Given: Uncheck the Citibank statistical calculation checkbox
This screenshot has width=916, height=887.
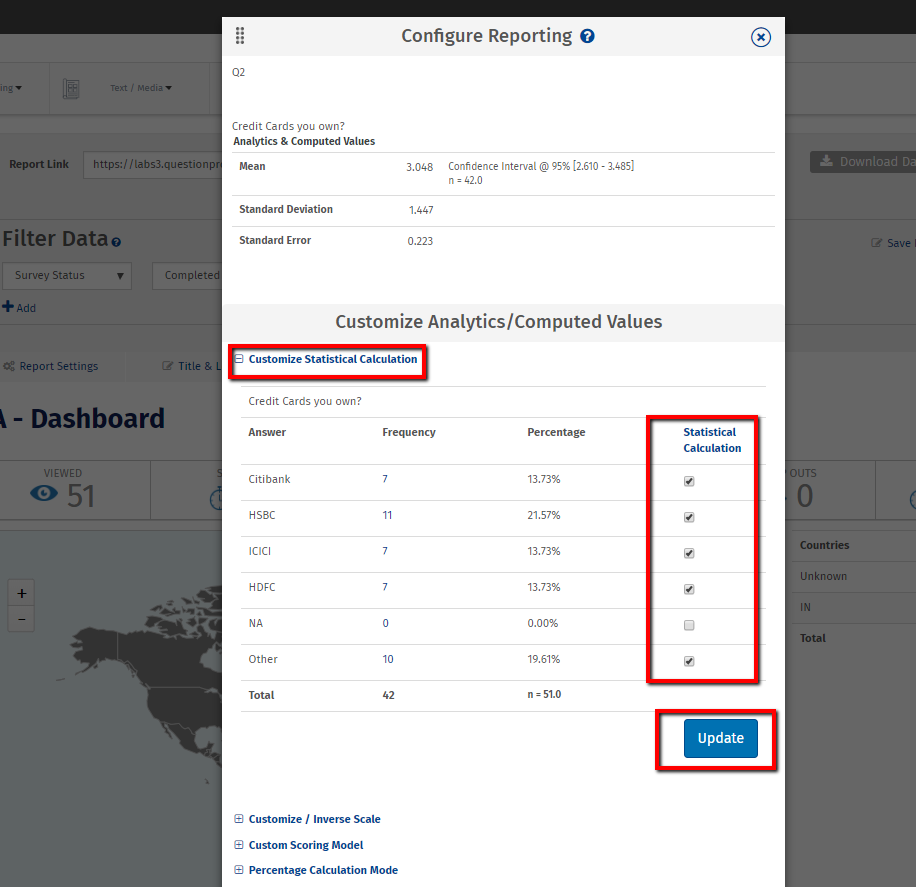Looking at the screenshot, I should coord(689,481).
